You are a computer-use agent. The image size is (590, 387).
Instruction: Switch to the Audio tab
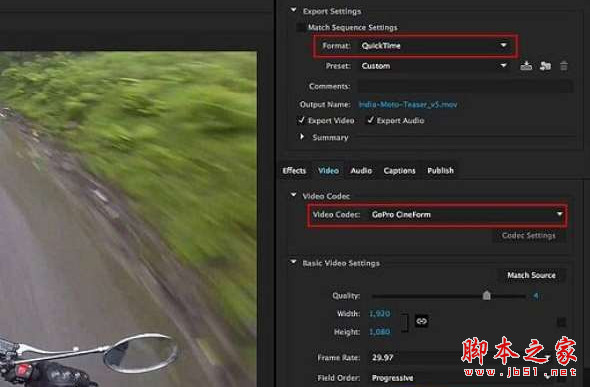[361, 171]
